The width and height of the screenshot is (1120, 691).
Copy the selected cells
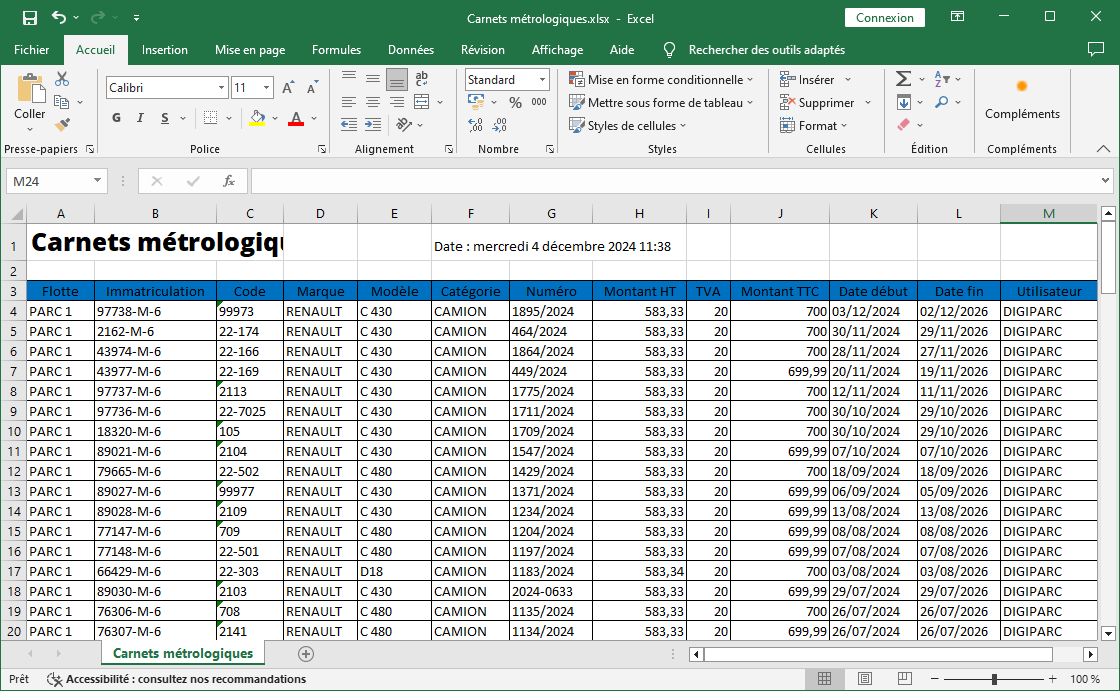coord(62,102)
